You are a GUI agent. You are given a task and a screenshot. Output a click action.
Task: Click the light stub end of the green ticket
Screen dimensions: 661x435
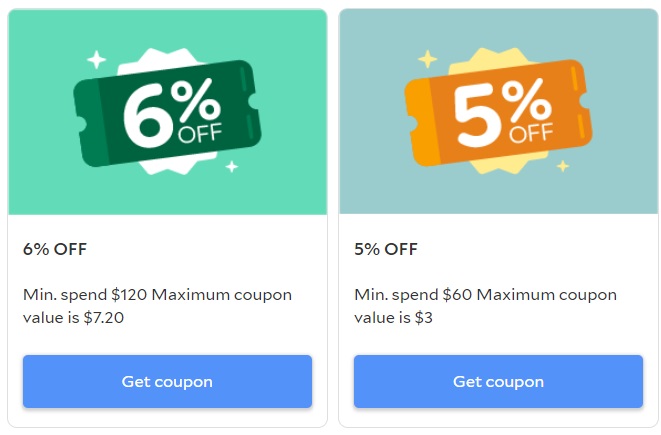click(x=89, y=117)
